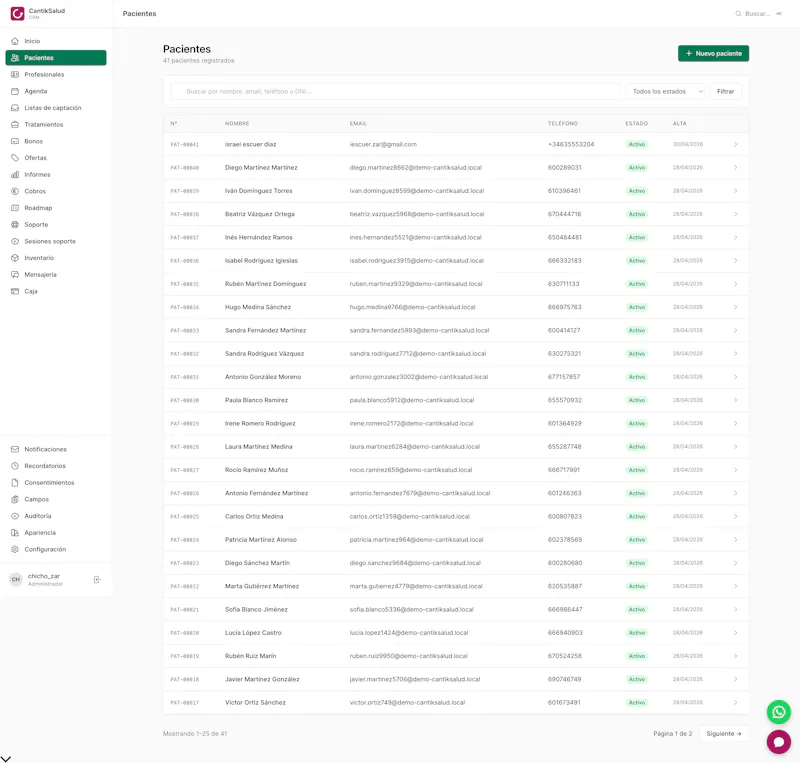Open Paula Blanco Ramírez row chevron
The height and width of the screenshot is (763, 800).
coord(736,400)
